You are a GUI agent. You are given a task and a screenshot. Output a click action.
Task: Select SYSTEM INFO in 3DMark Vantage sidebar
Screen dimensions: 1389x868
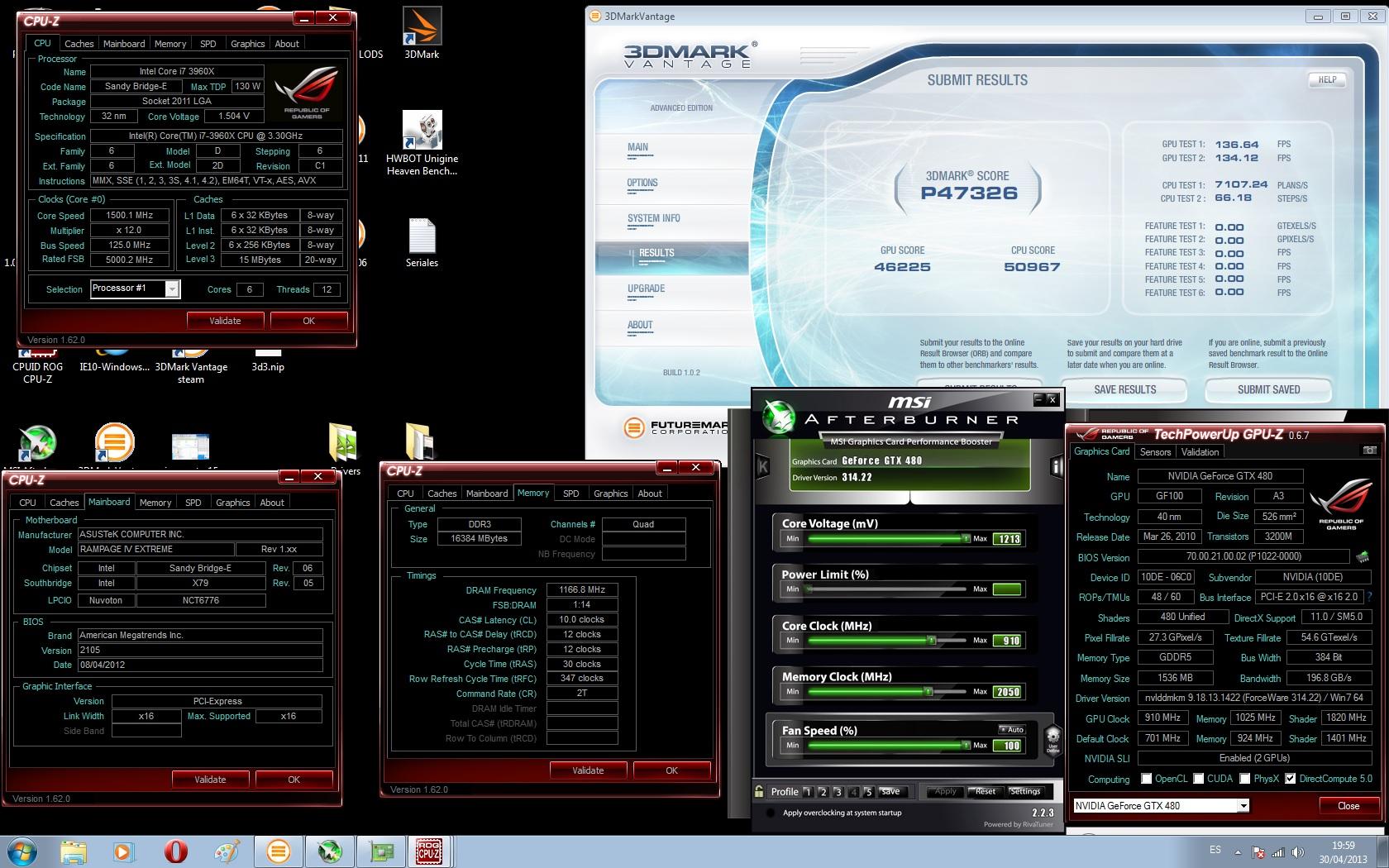653,218
